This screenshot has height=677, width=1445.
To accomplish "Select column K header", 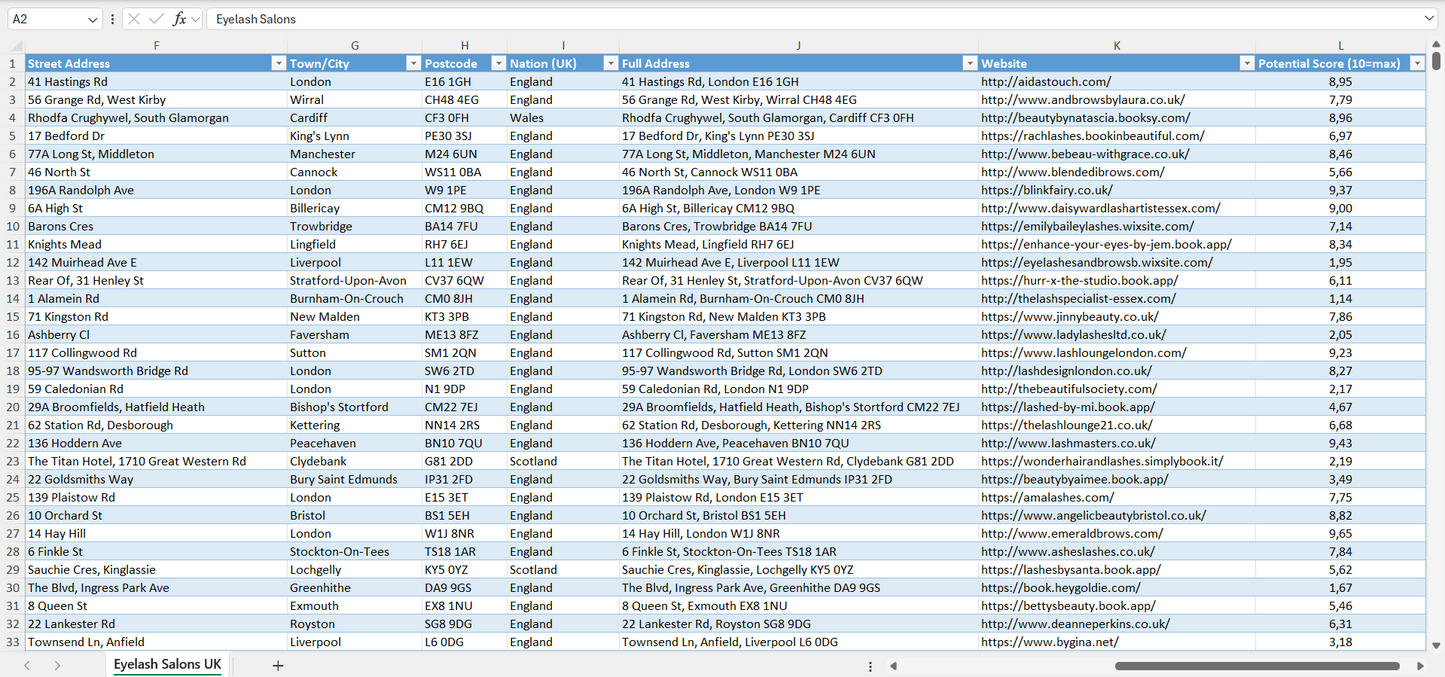I will [x=1116, y=46].
